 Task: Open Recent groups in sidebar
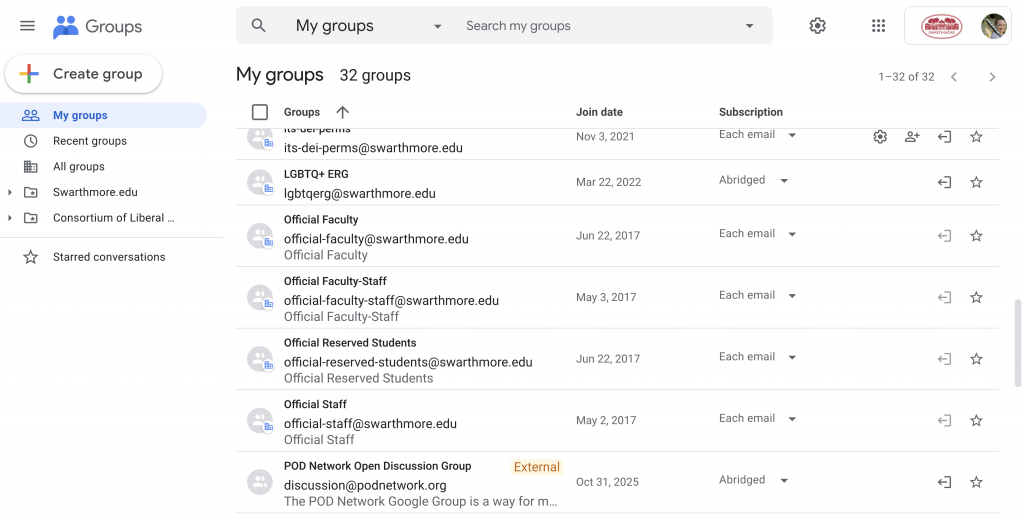tap(89, 141)
